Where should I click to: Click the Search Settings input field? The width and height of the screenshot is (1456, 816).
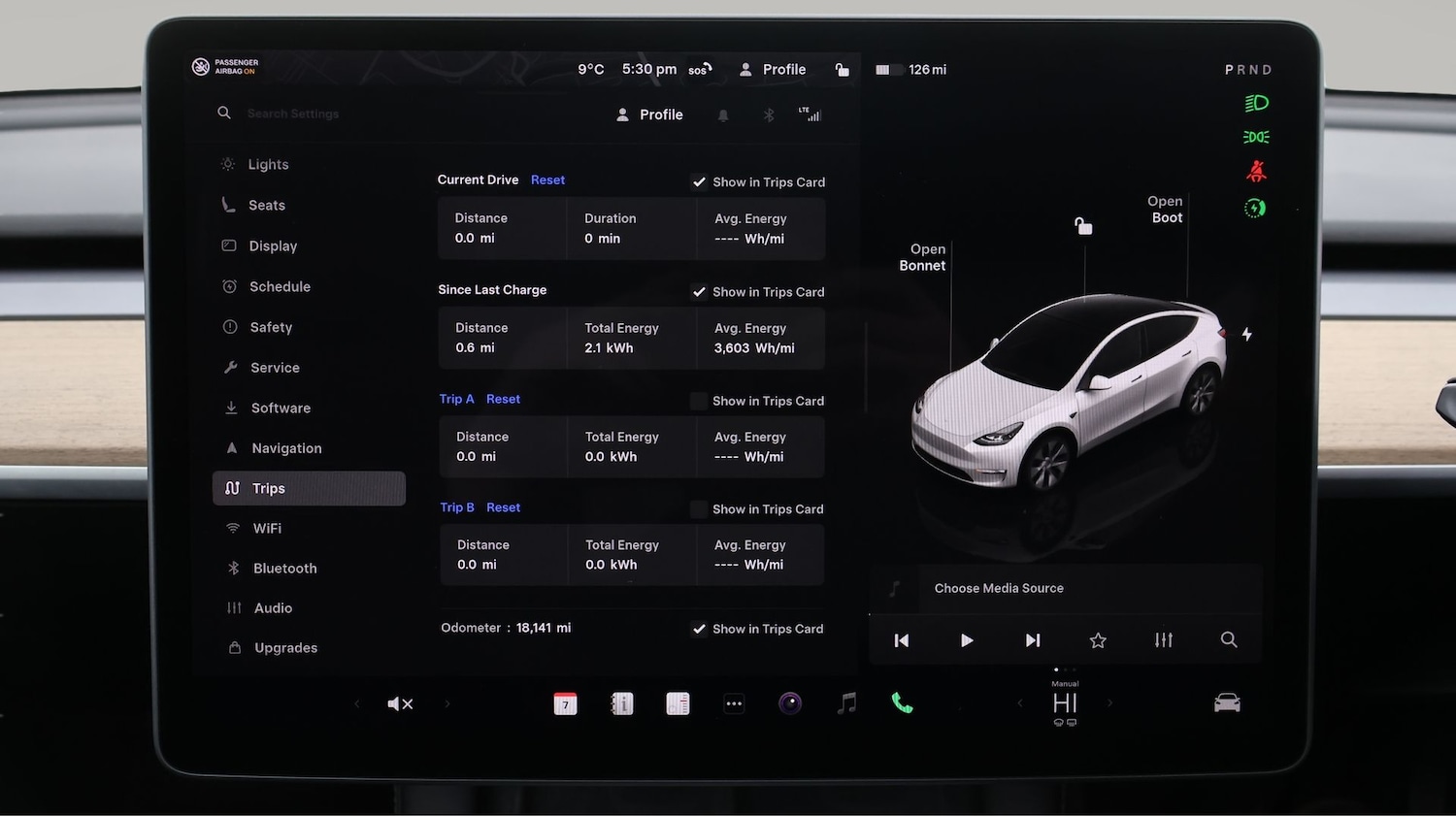coord(293,114)
